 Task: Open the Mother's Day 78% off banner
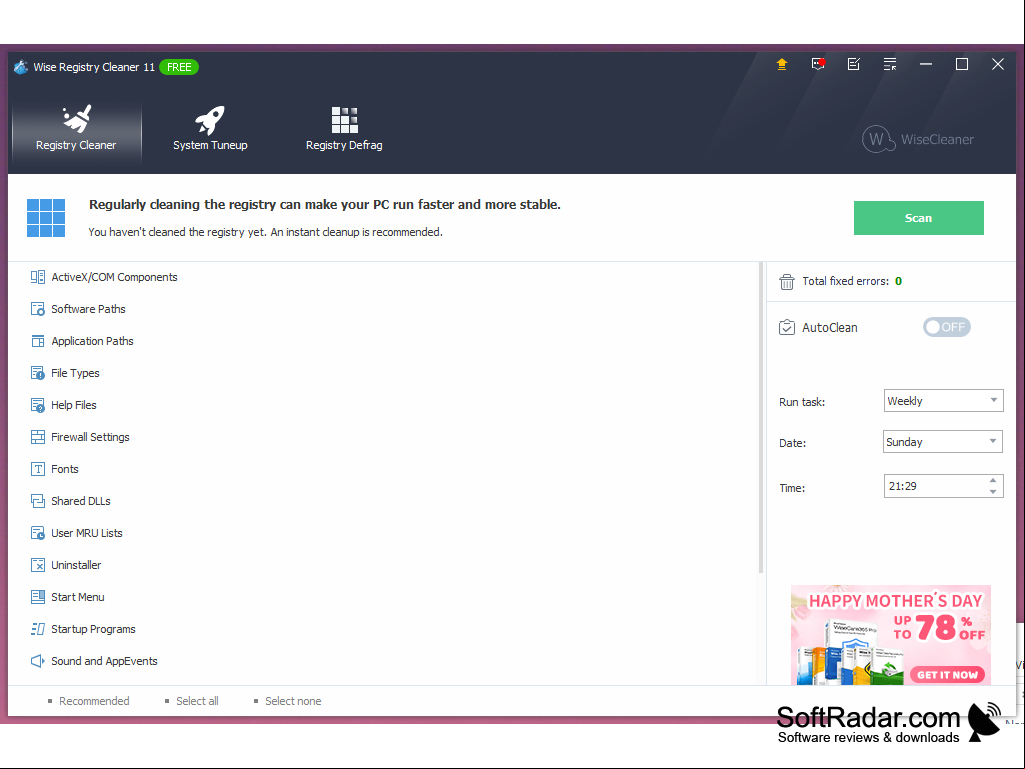click(x=890, y=635)
